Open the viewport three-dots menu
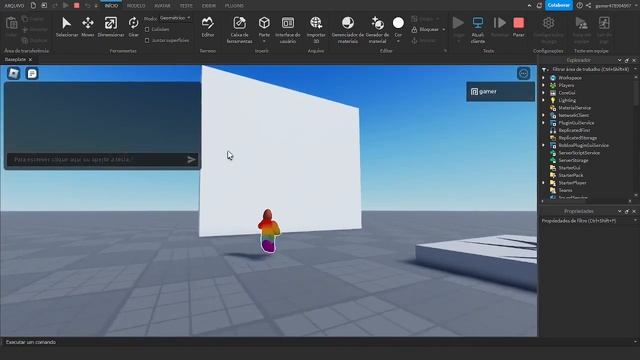The image size is (640, 360). 524,73
